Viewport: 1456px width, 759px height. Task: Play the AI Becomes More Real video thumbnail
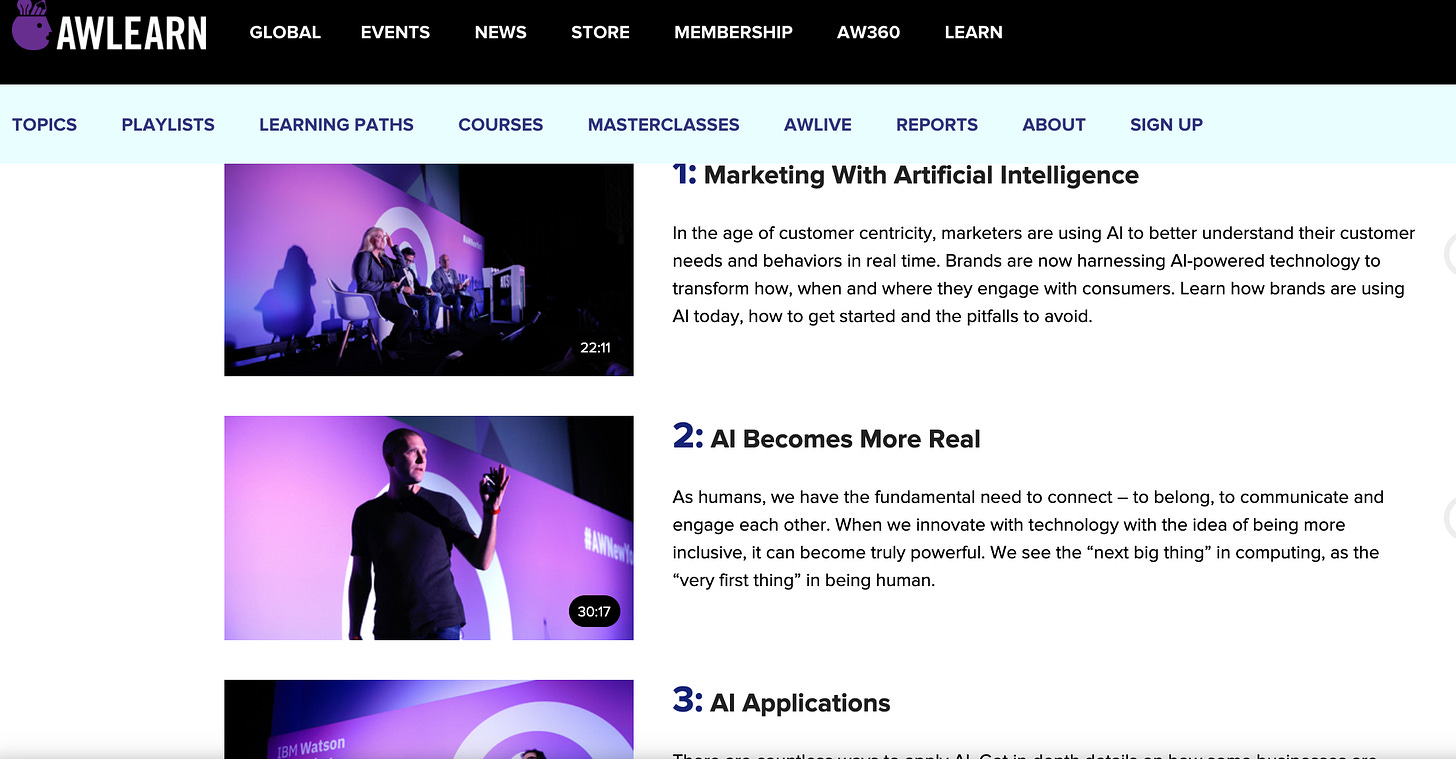click(x=428, y=528)
